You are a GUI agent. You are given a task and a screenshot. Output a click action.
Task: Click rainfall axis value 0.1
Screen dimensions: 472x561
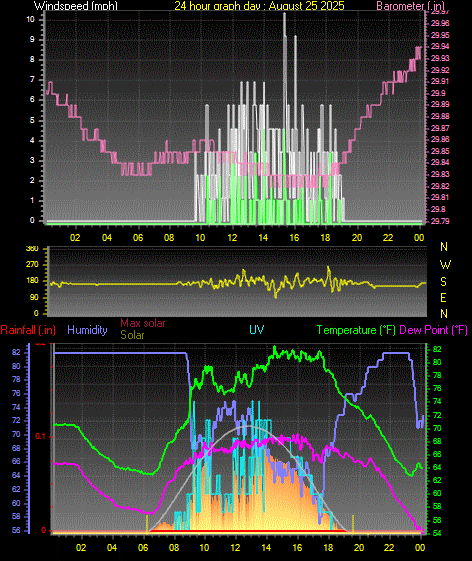40,436
